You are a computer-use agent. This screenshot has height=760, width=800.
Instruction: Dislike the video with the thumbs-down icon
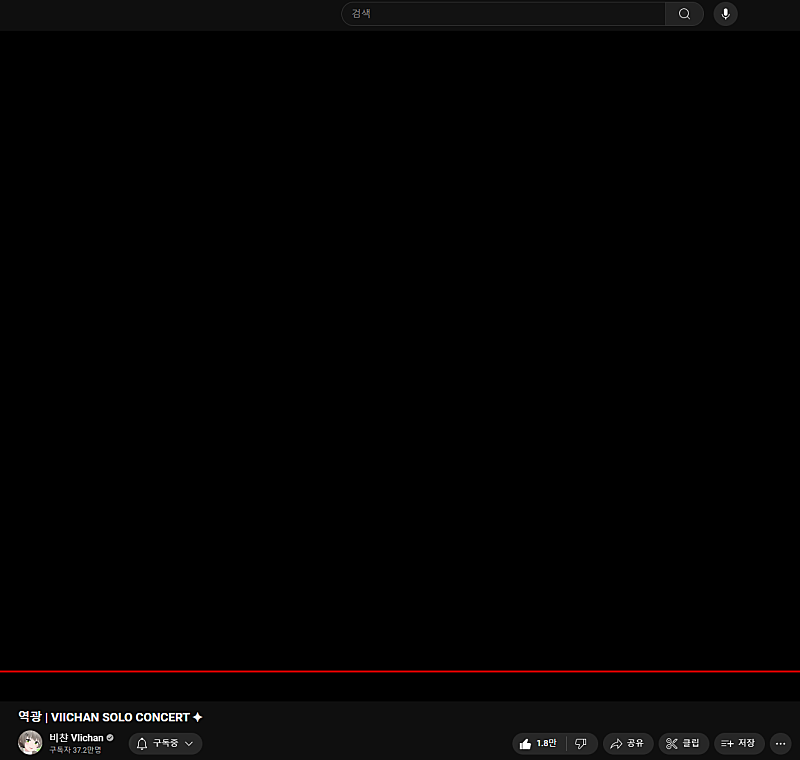581,744
